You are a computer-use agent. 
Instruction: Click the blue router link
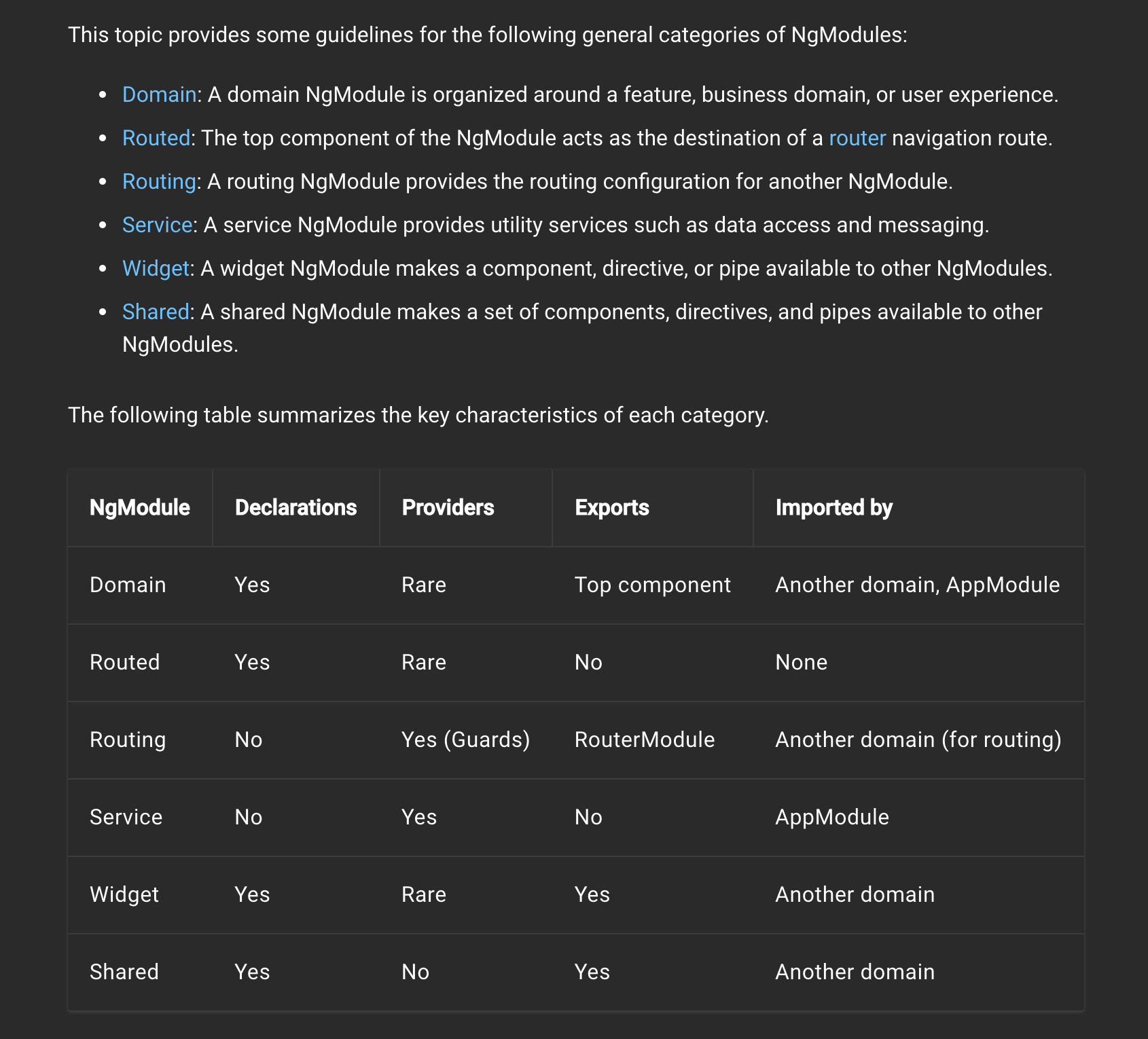[x=857, y=138]
